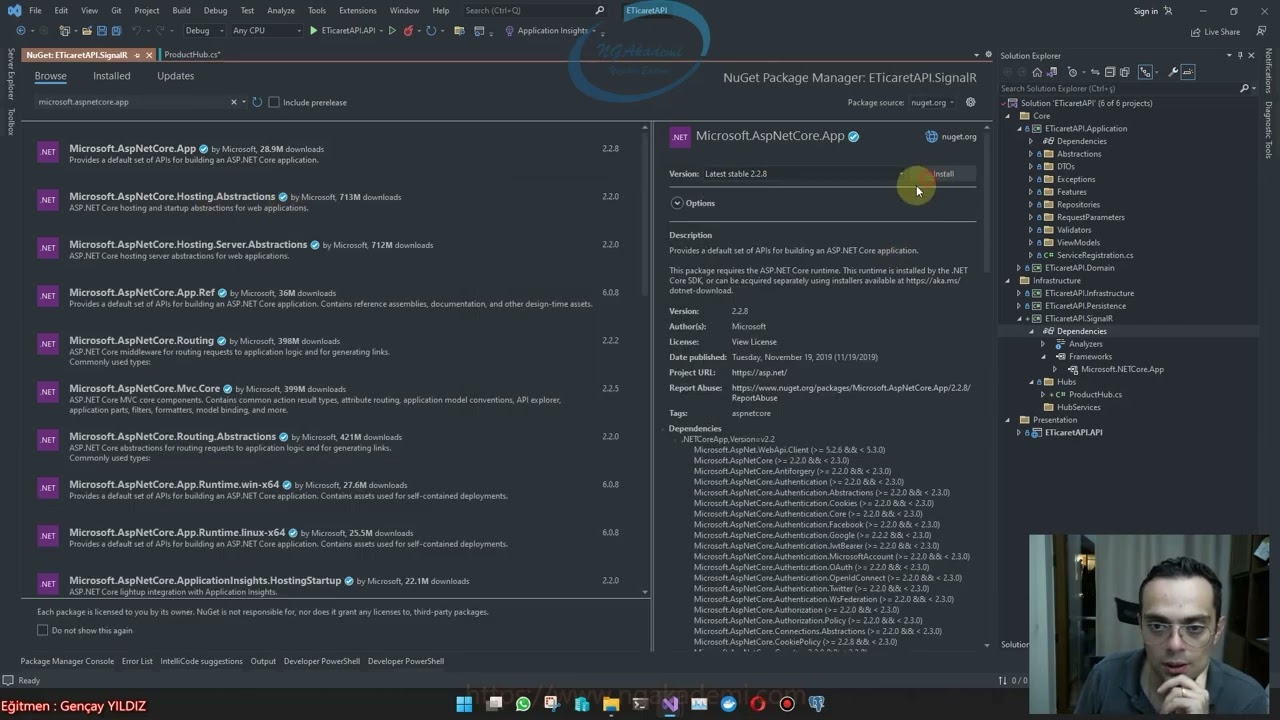Expand the Options section
Image resolution: width=1280 pixels, height=720 pixels.
(677, 203)
